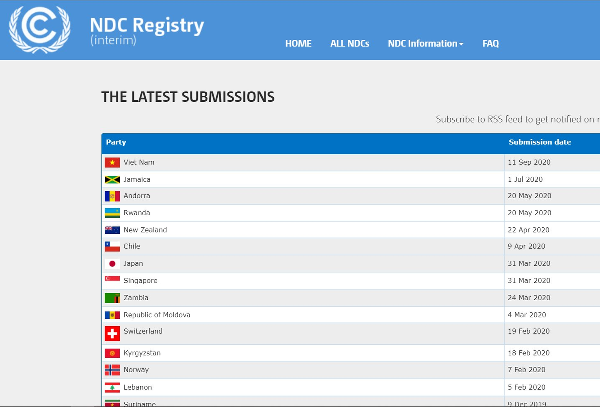Click the date 19 Feb 2020

pos(528,331)
